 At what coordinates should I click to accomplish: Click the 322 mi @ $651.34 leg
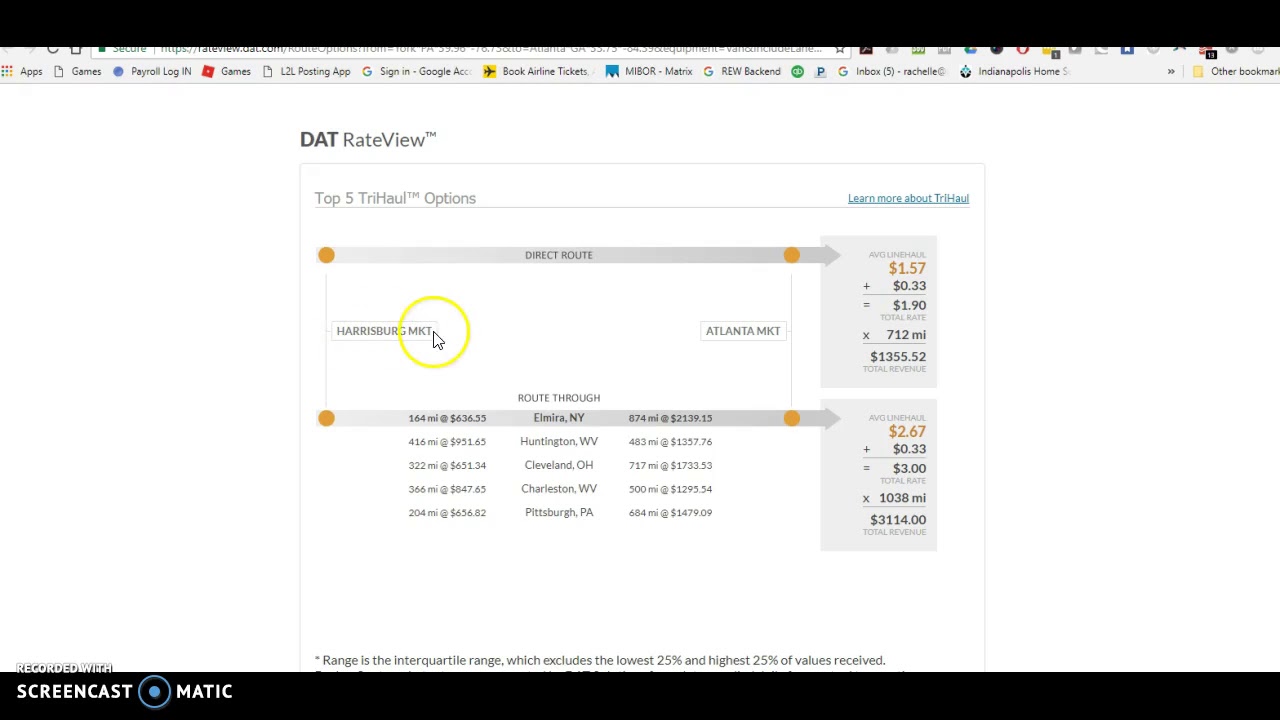pyautogui.click(x=447, y=465)
